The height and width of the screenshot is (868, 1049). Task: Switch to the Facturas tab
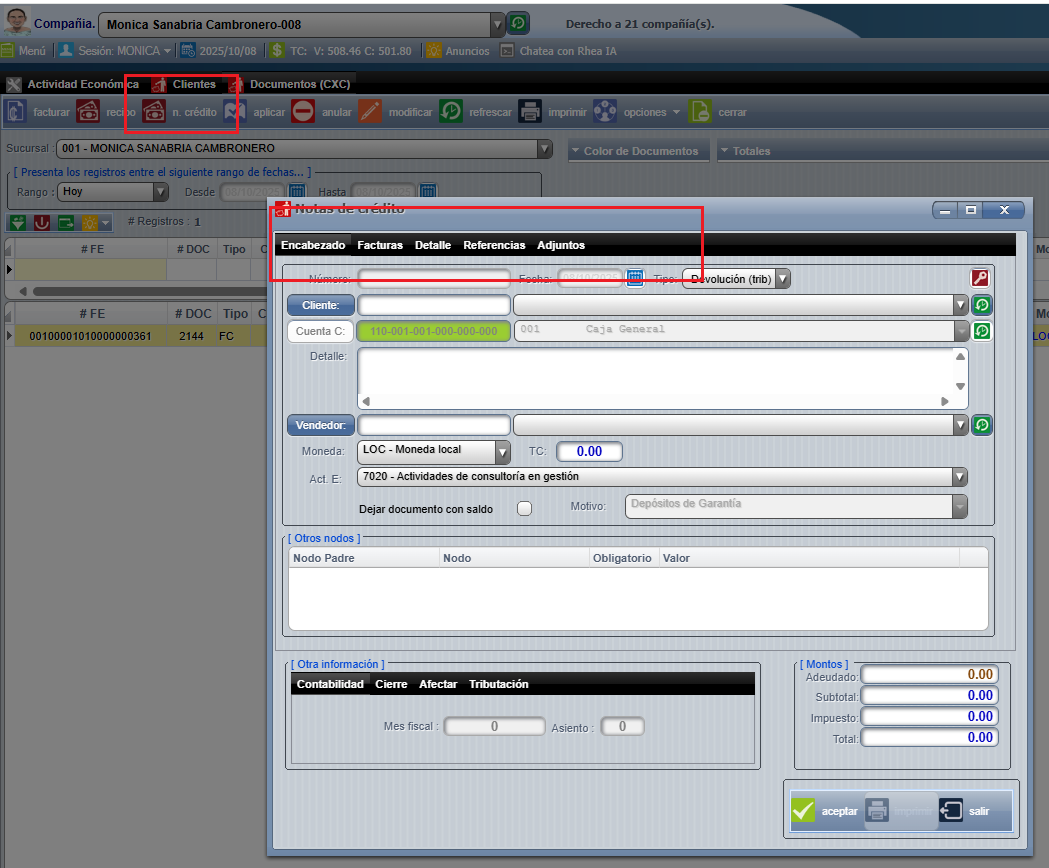(x=380, y=245)
